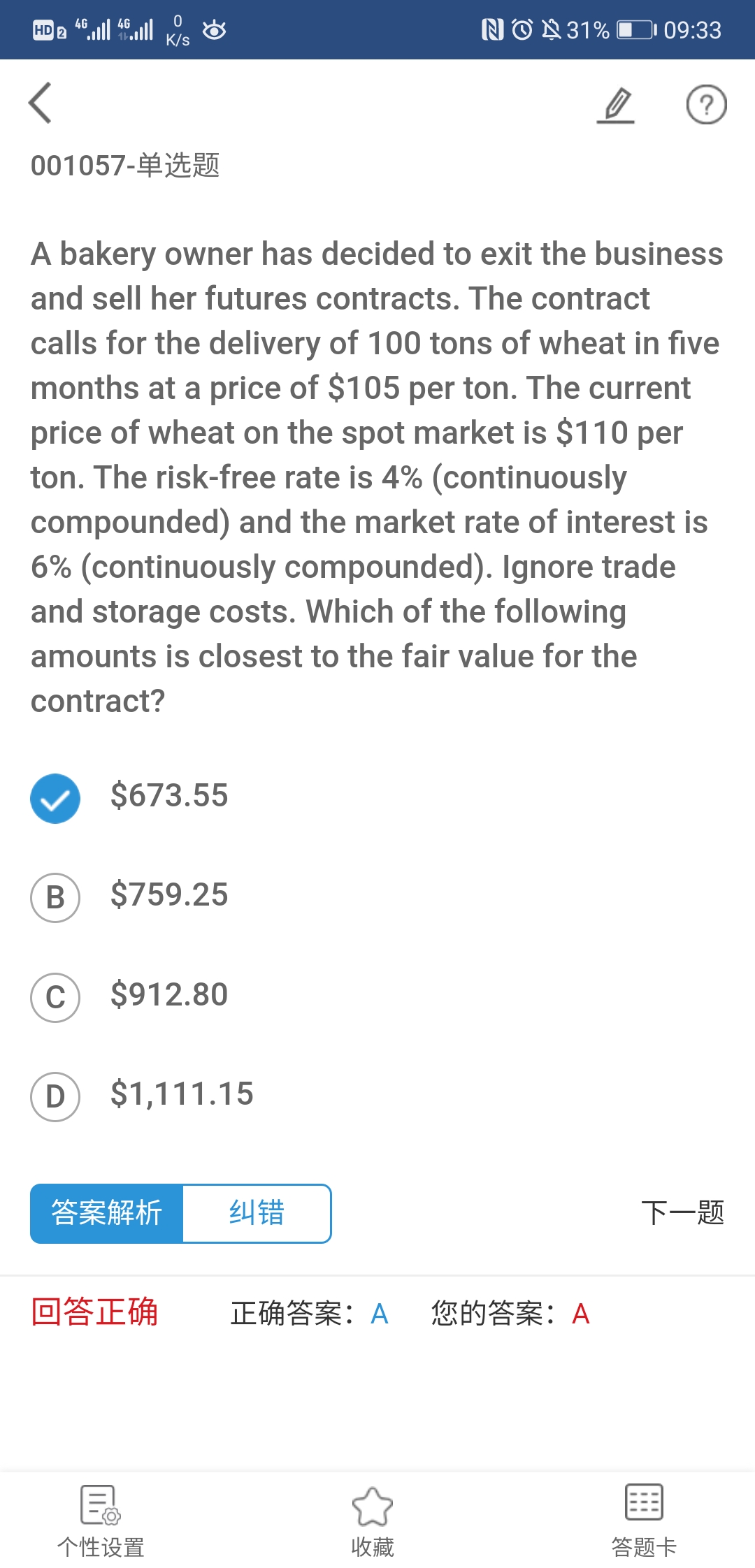Switch to the 答案解析 tab
The height and width of the screenshot is (1568, 755).
(107, 1213)
